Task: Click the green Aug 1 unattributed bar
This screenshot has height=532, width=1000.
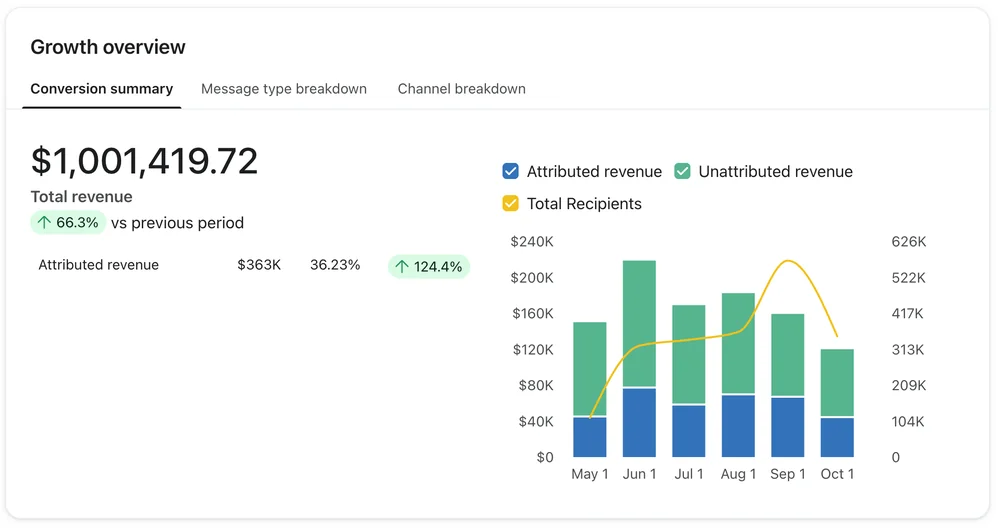Action: pos(738,343)
